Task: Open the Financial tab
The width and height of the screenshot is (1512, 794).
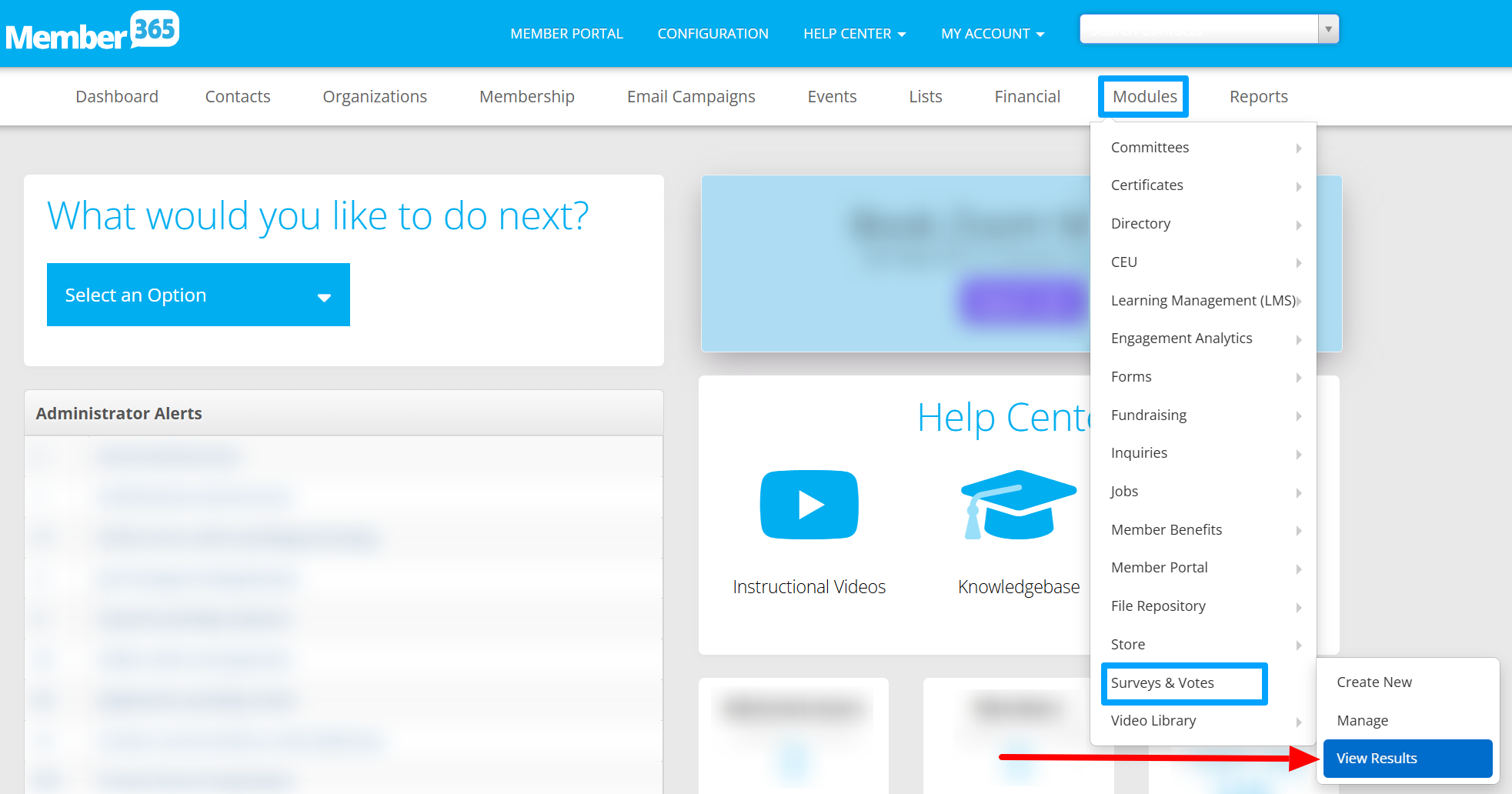Action: [1027, 96]
